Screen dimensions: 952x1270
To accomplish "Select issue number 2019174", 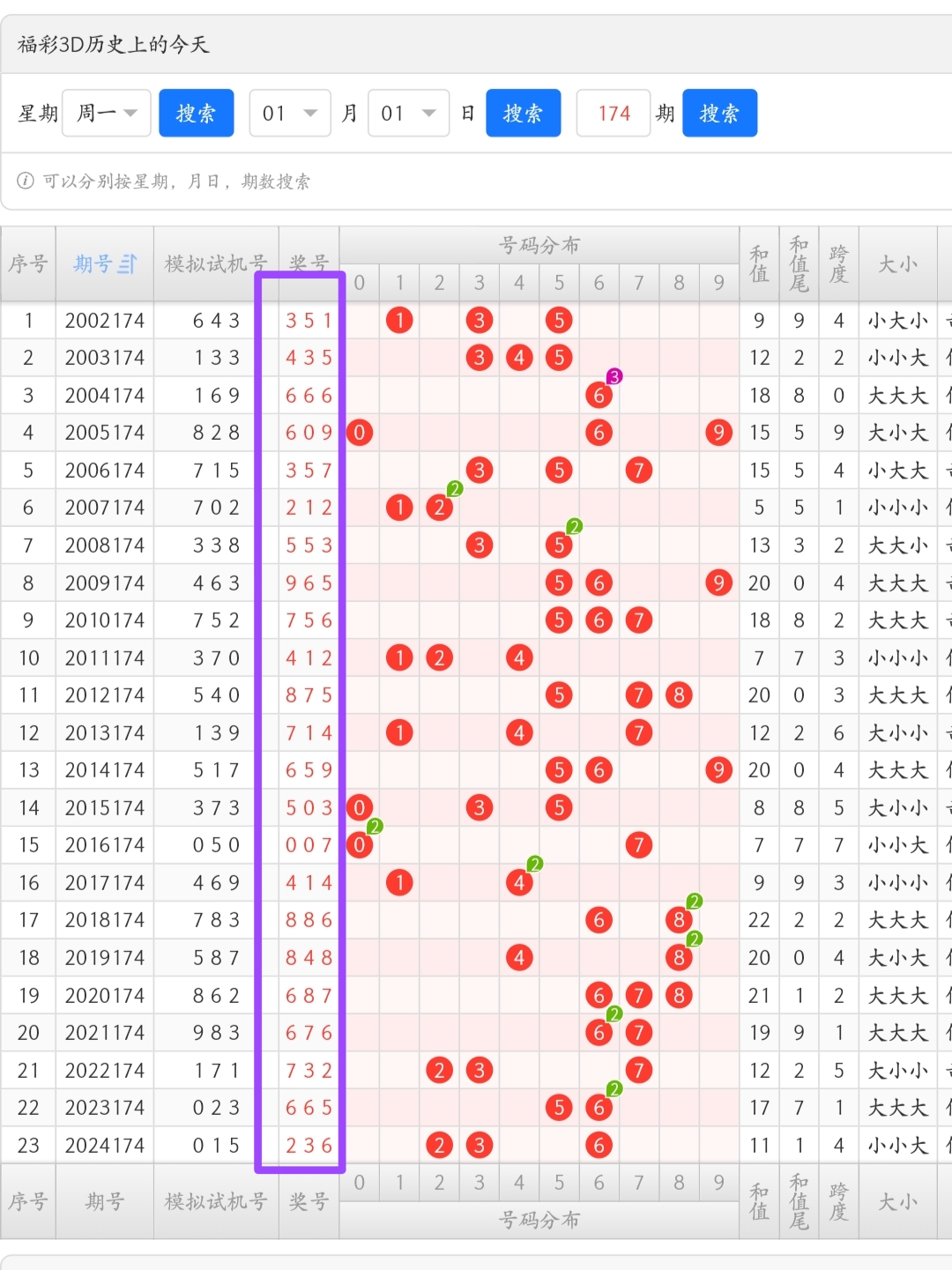I will [105, 958].
